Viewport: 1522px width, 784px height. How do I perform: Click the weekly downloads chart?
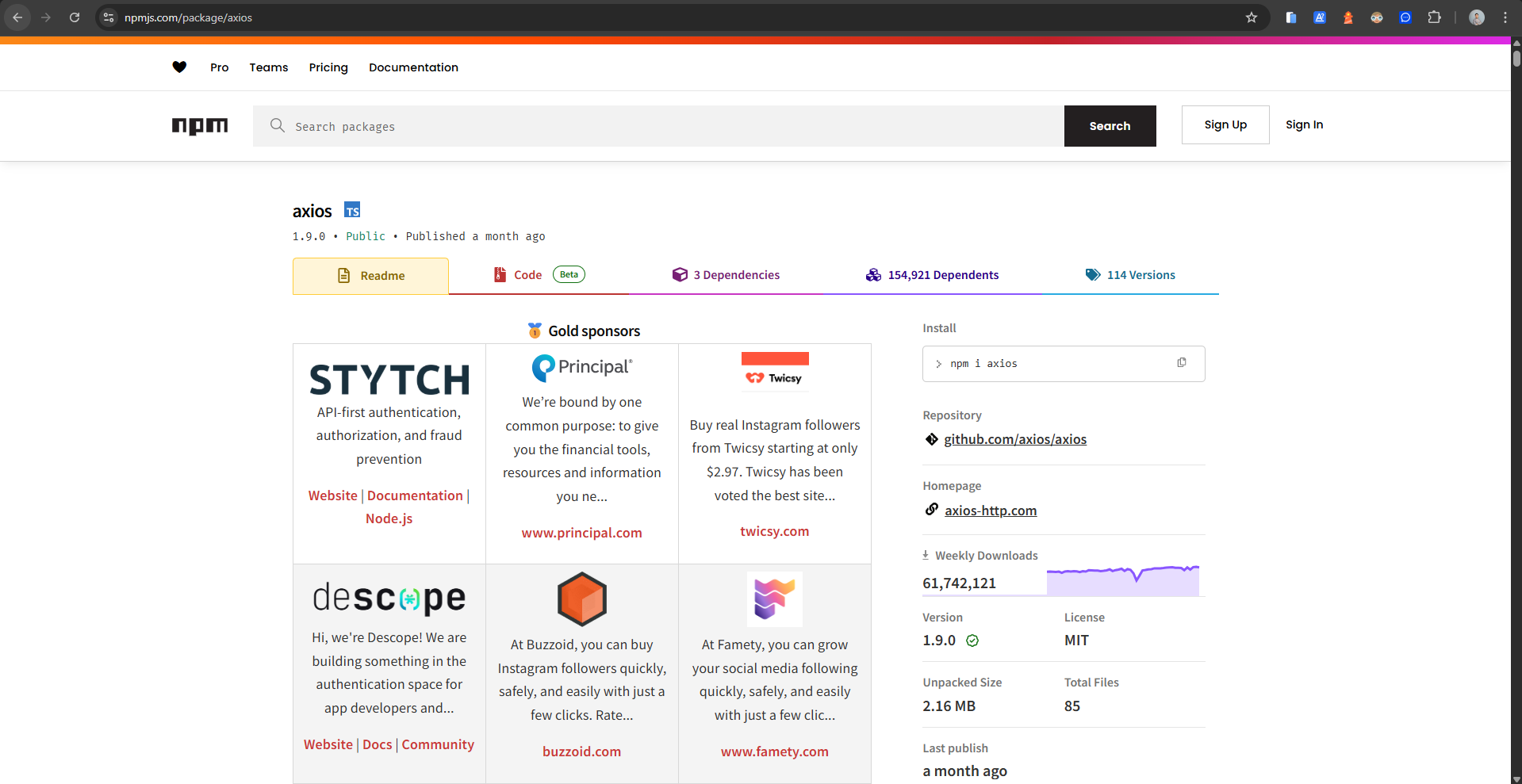(1123, 580)
